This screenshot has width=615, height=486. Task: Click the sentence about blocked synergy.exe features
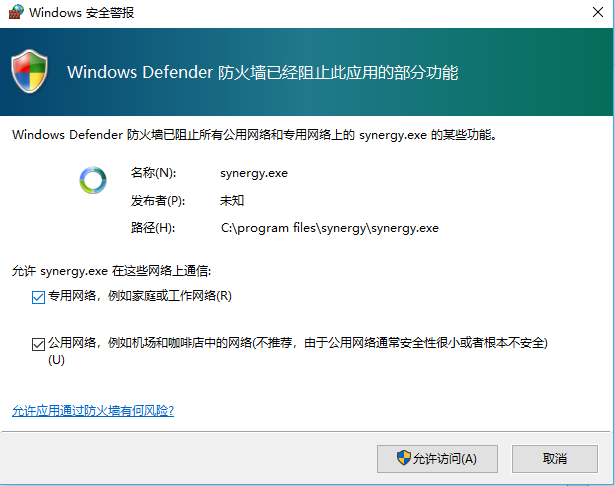[x=255, y=135]
